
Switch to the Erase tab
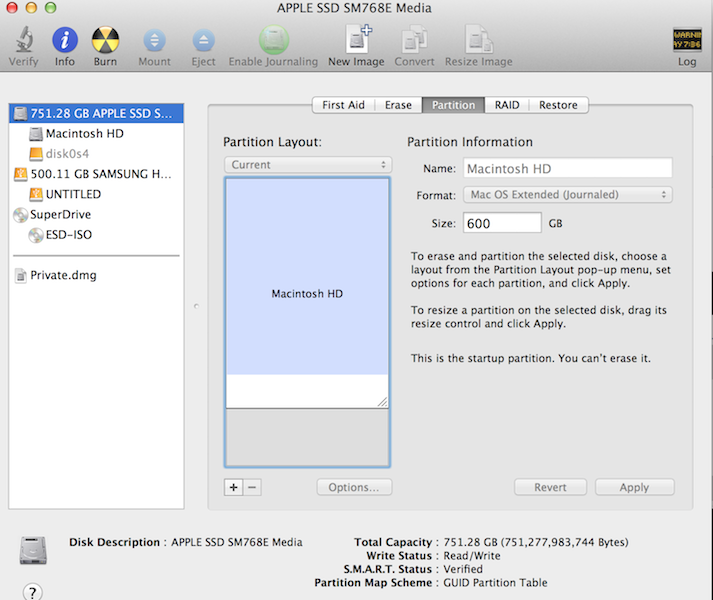point(398,105)
